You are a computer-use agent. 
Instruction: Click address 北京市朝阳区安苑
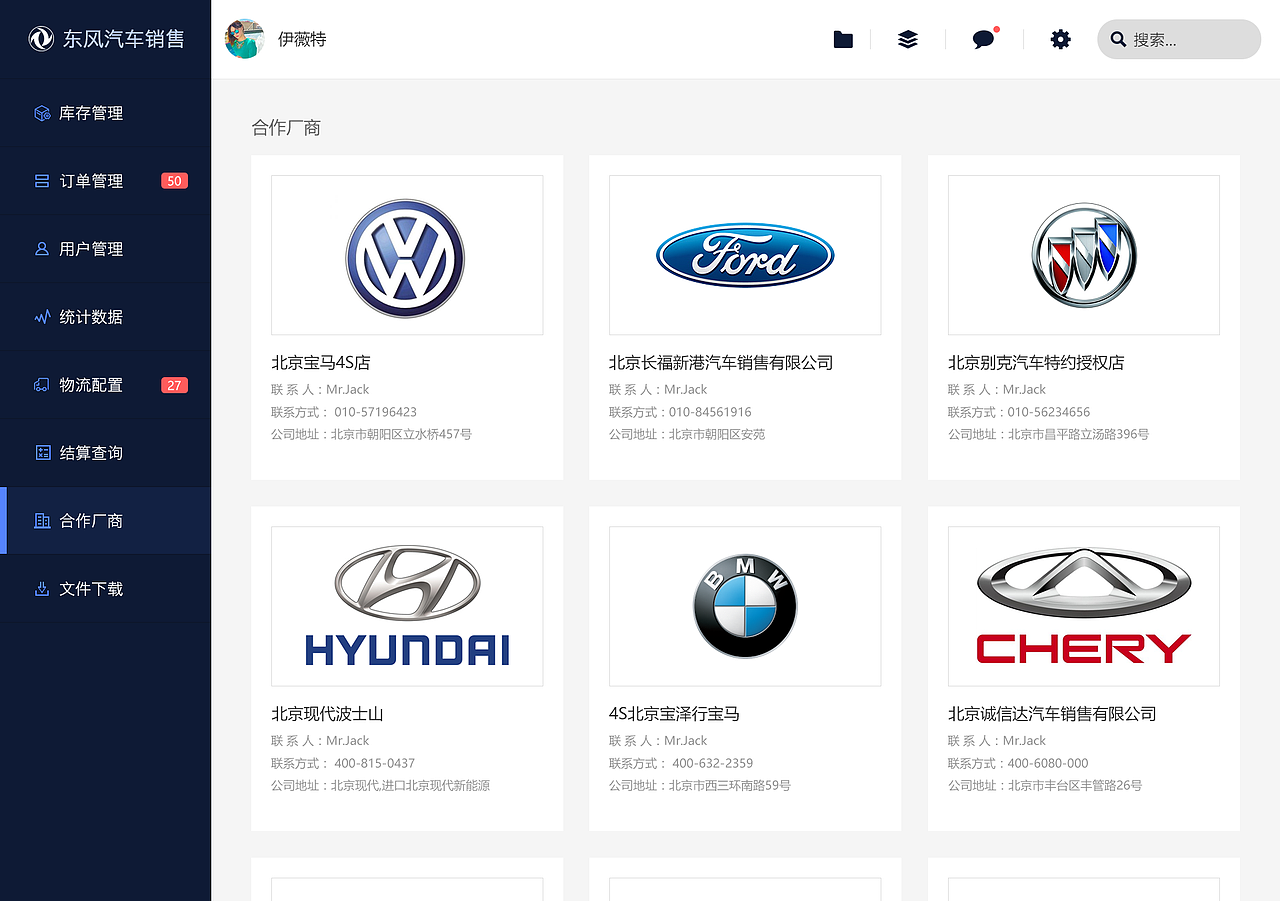point(717,434)
